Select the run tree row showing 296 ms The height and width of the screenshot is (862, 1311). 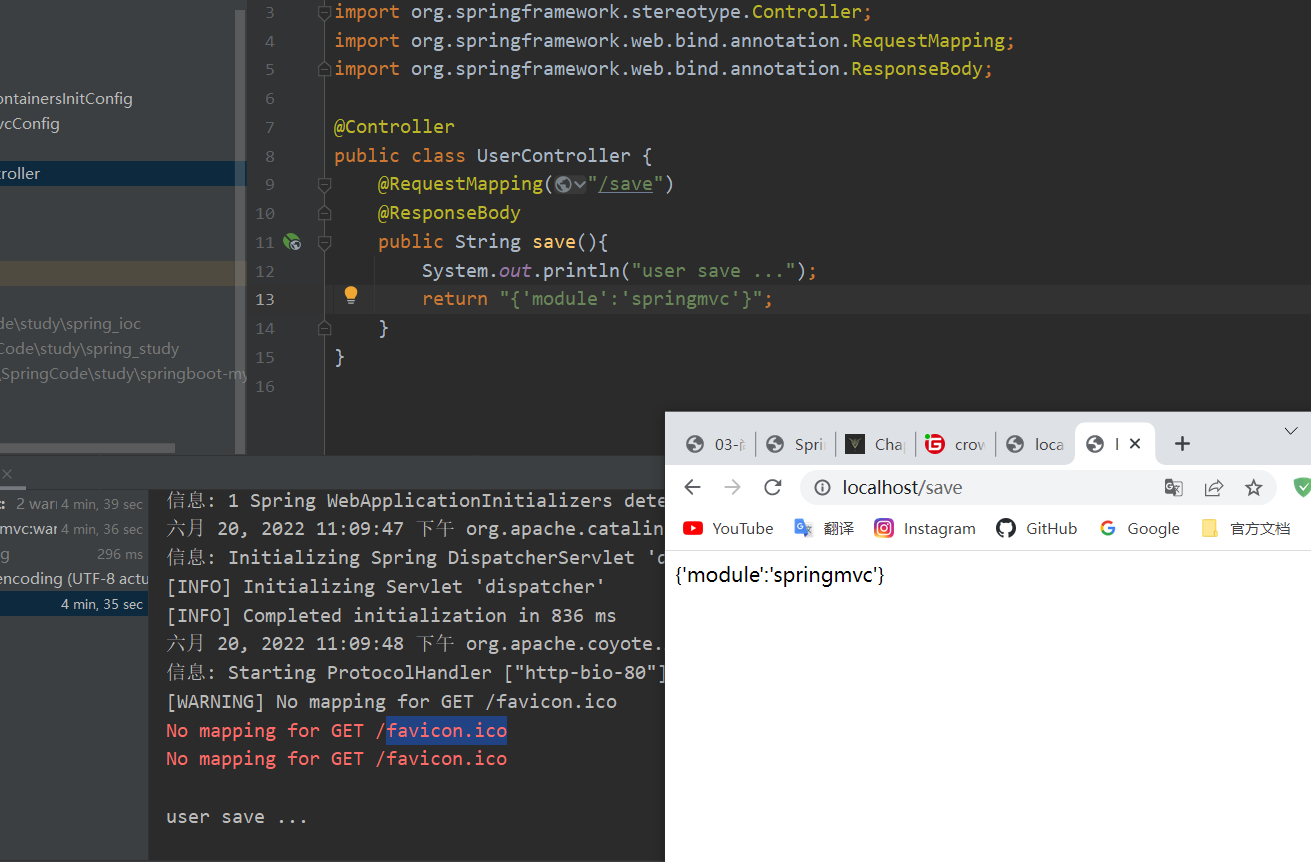point(74,553)
